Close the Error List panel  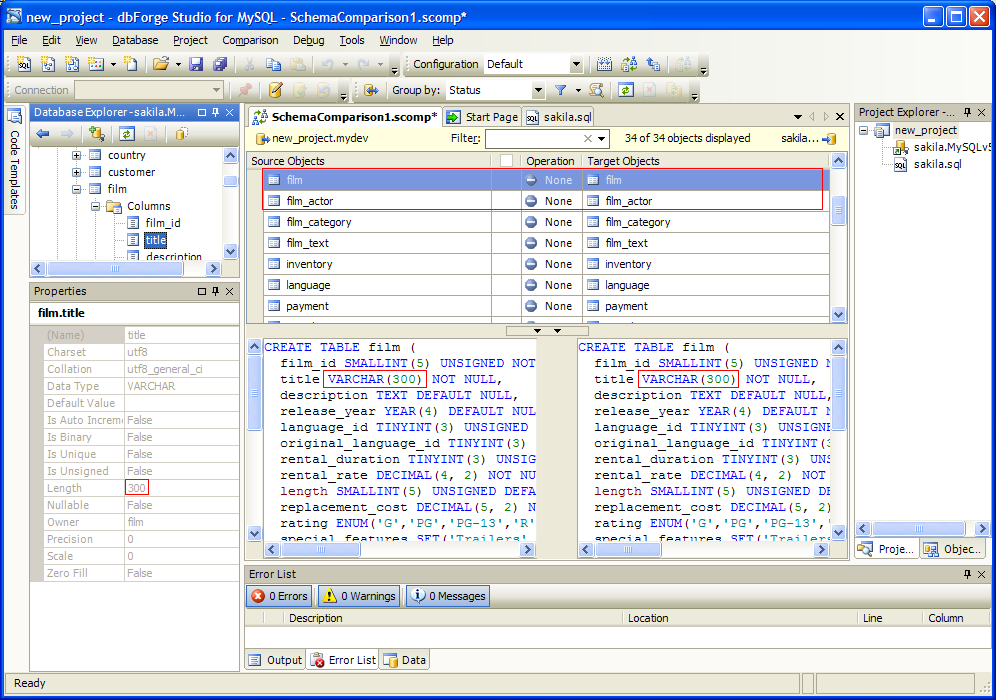click(981, 574)
